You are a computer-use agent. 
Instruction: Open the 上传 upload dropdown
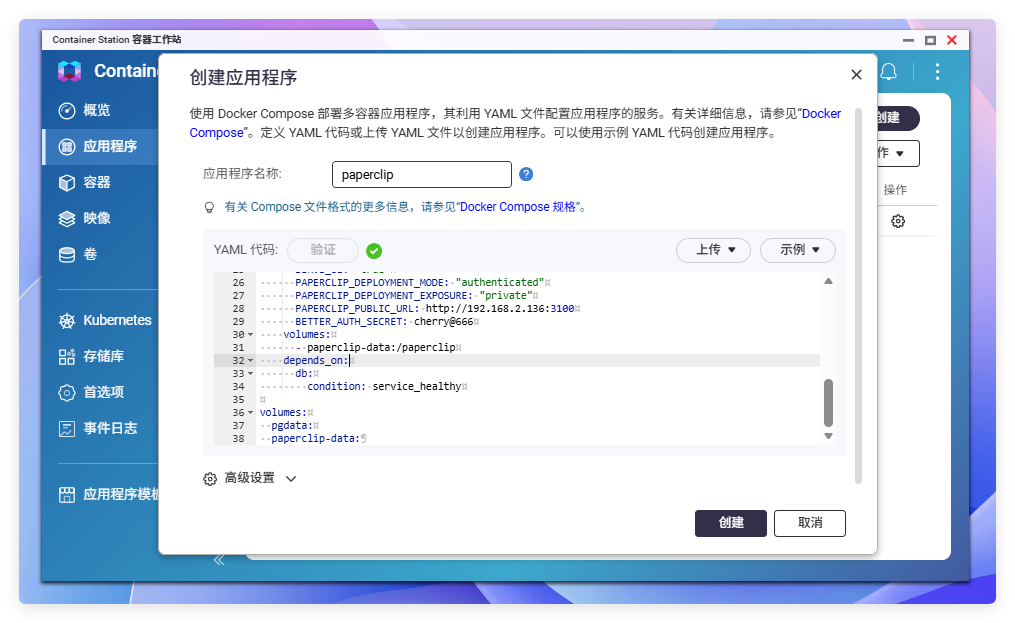[x=713, y=250]
